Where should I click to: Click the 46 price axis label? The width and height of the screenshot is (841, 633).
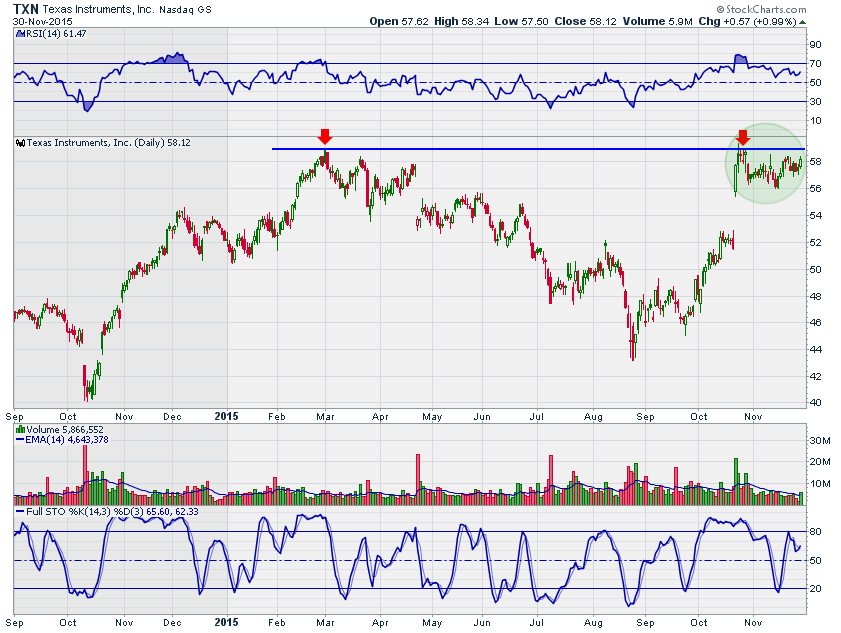pos(815,322)
